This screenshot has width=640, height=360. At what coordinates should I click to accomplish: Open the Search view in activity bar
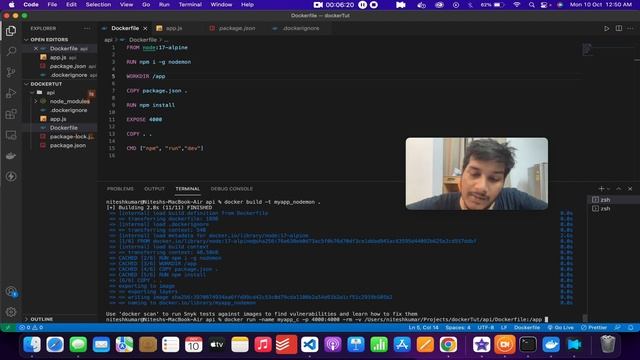tap(11, 51)
